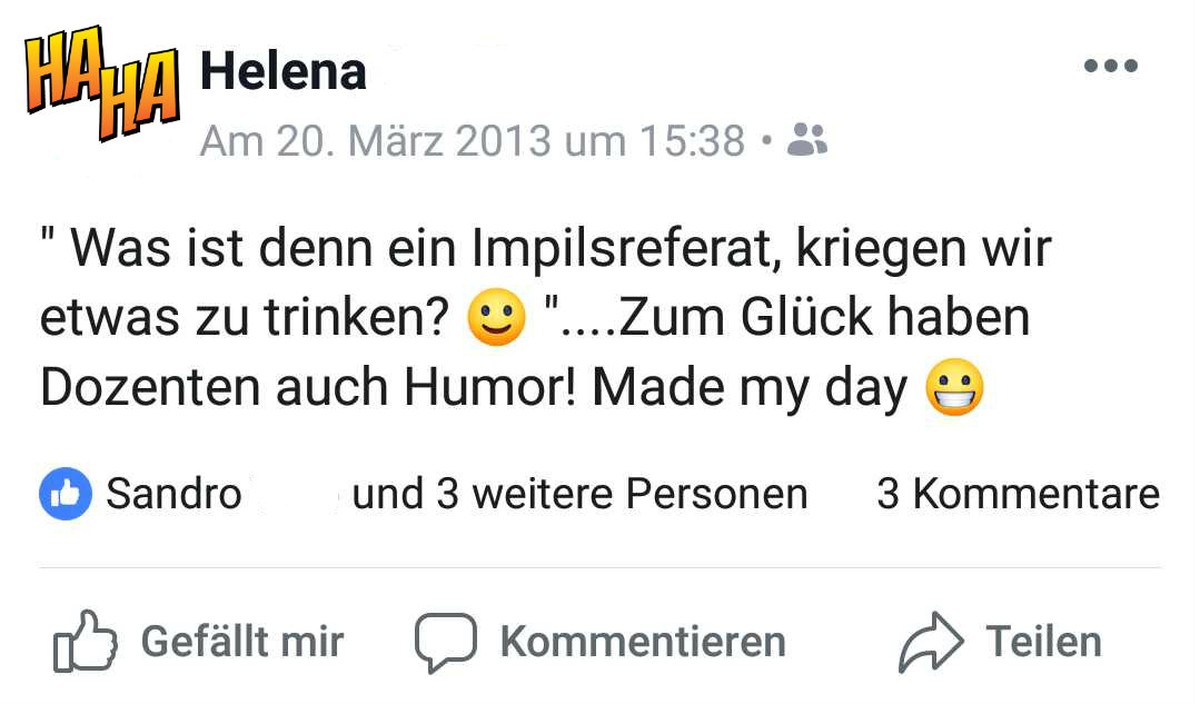Open the three-dot post options menu
This screenshot has height=704, width=1200.
(x=1111, y=67)
